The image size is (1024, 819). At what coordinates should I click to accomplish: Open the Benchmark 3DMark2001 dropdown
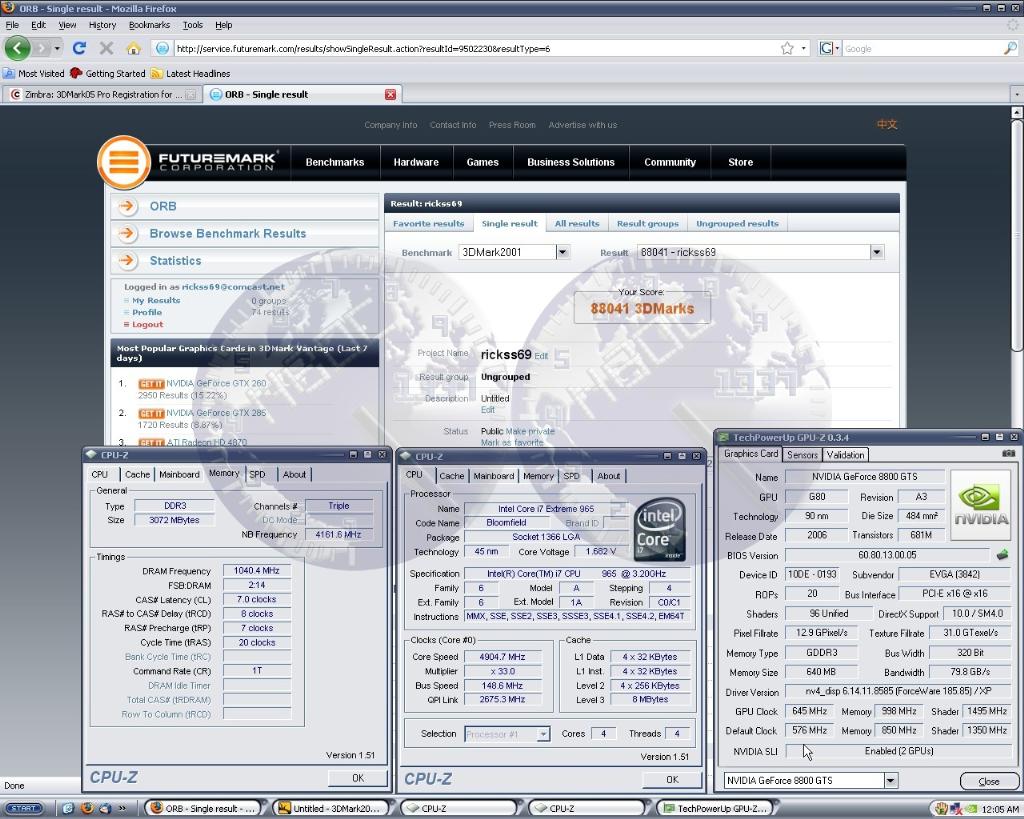(562, 252)
